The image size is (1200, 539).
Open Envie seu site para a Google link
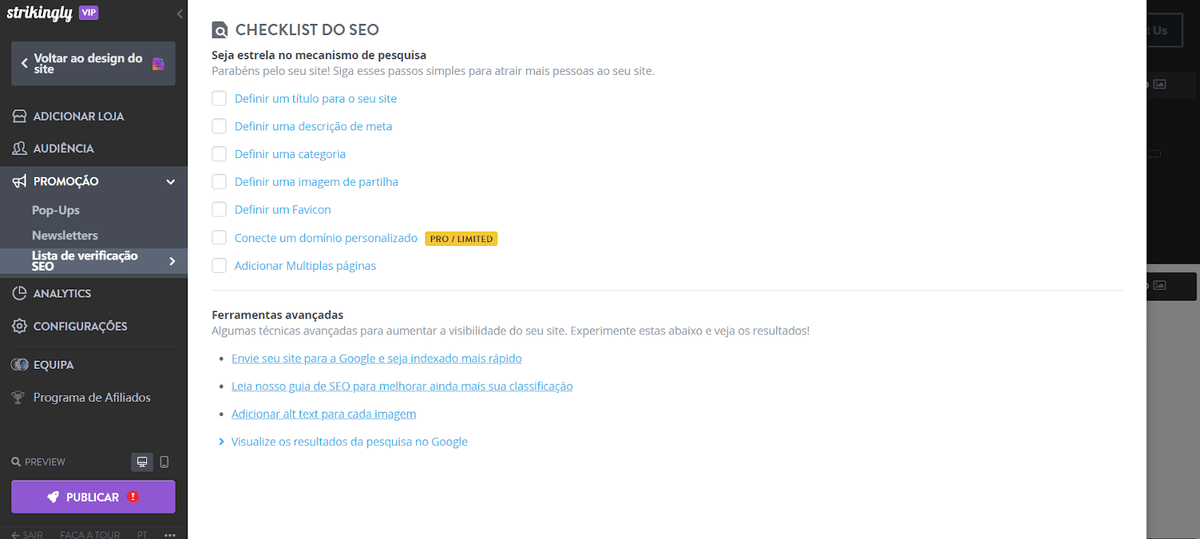pyautogui.click(x=376, y=358)
